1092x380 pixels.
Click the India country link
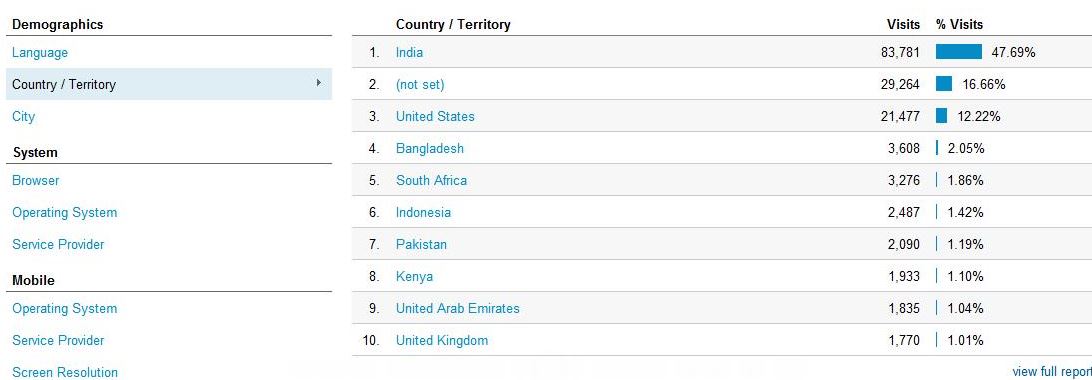409,53
